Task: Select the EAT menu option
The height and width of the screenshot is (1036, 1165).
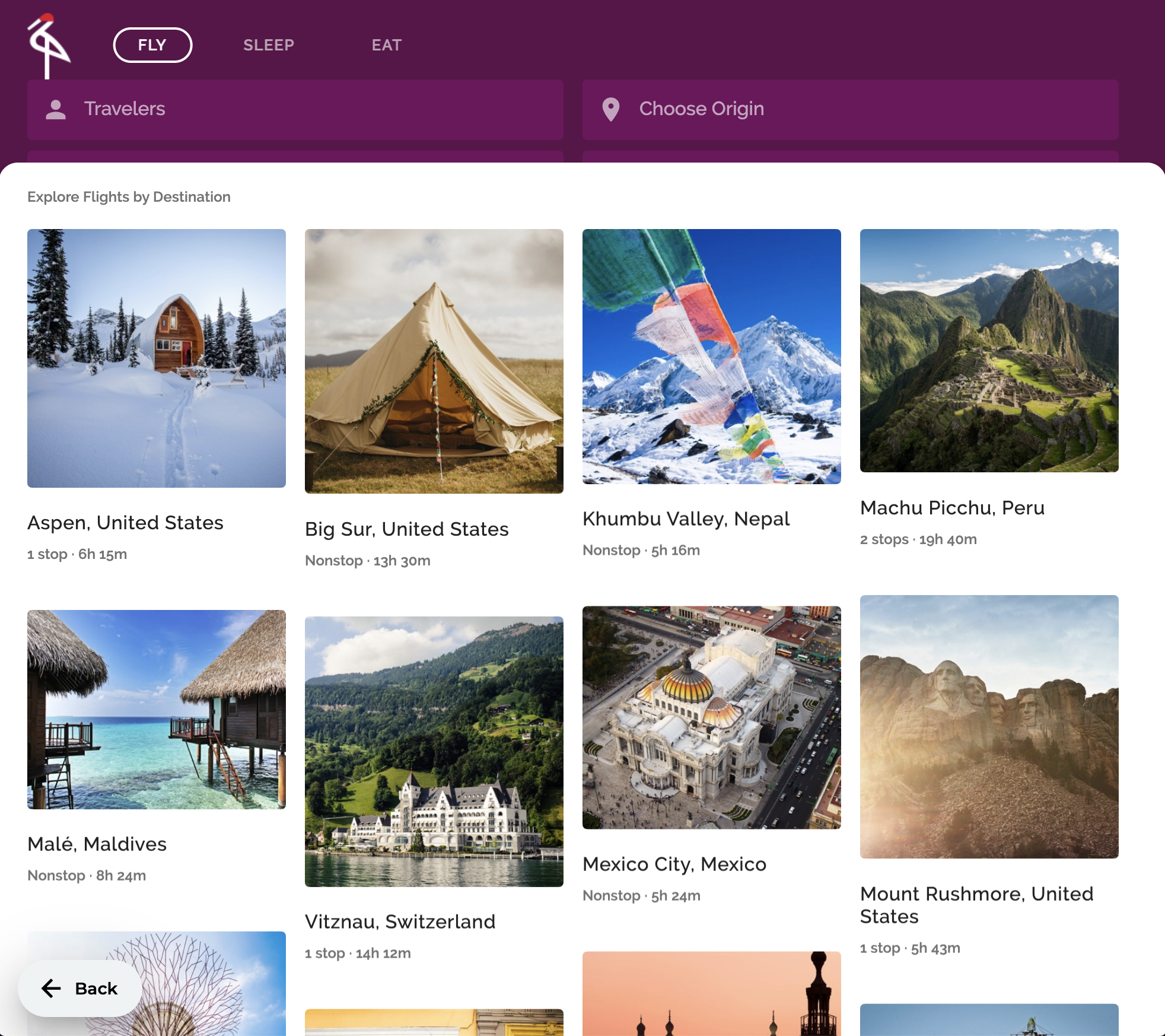Action: click(x=387, y=44)
